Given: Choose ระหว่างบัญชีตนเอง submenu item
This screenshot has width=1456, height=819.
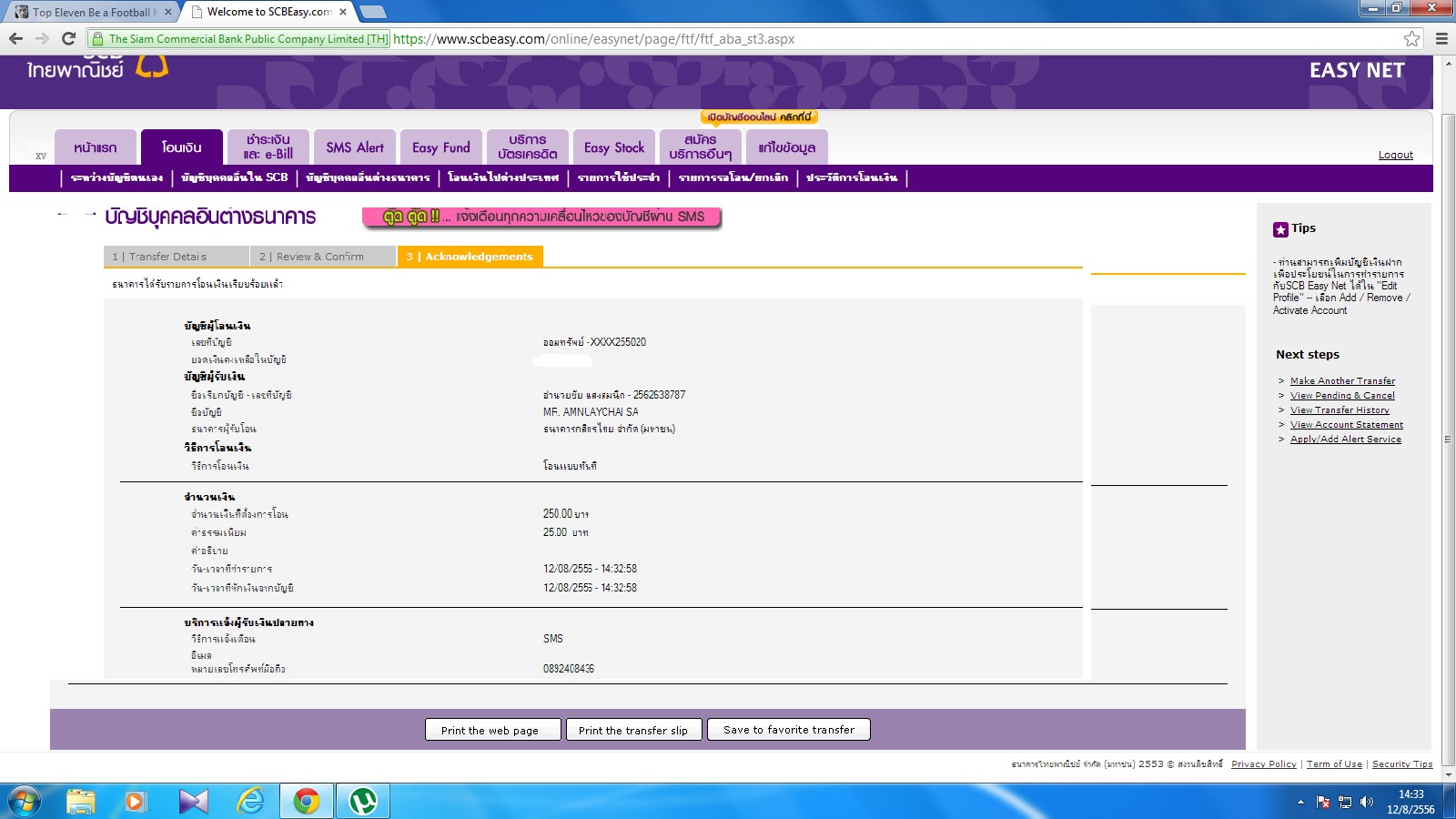Looking at the screenshot, I should (117, 177).
